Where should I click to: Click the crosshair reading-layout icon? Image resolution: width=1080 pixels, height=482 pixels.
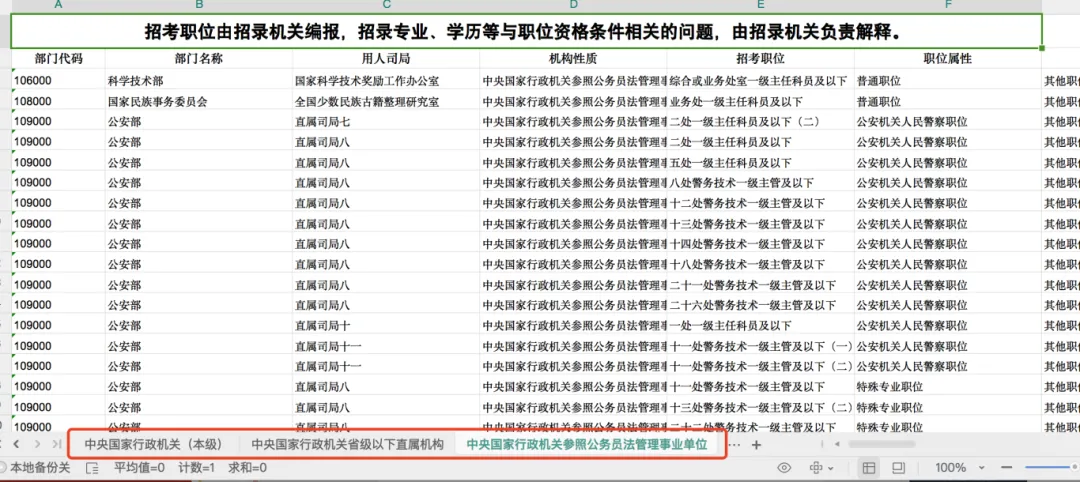(x=816, y=468)
